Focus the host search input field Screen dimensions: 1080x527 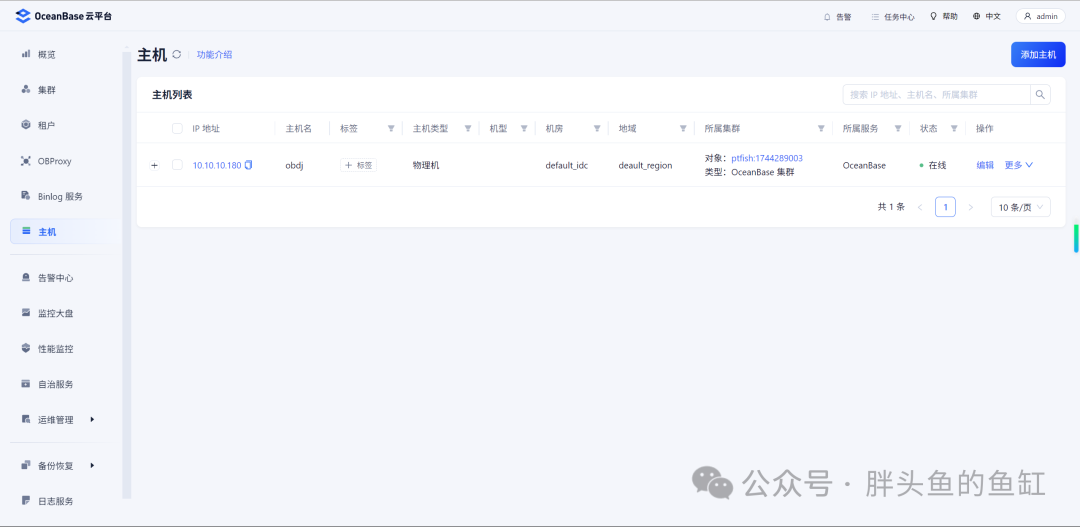pos(936,94)
